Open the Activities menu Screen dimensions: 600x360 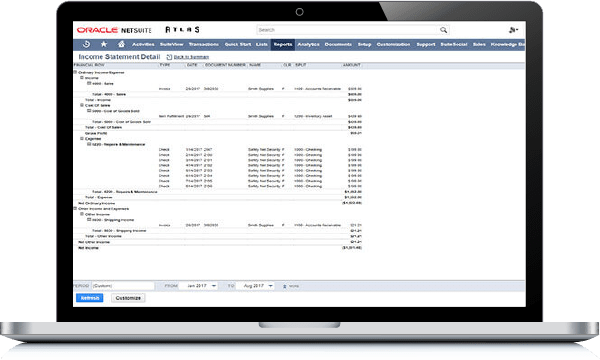[143, 44]
